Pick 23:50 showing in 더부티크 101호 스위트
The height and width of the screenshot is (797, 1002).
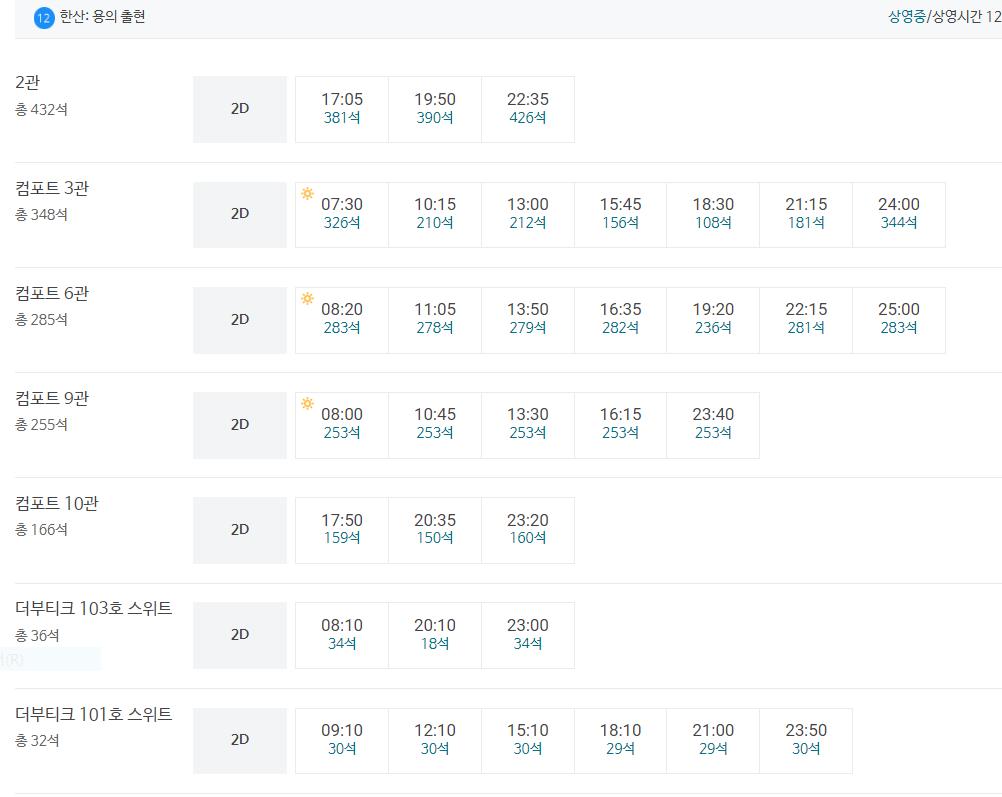coord(806,740)
